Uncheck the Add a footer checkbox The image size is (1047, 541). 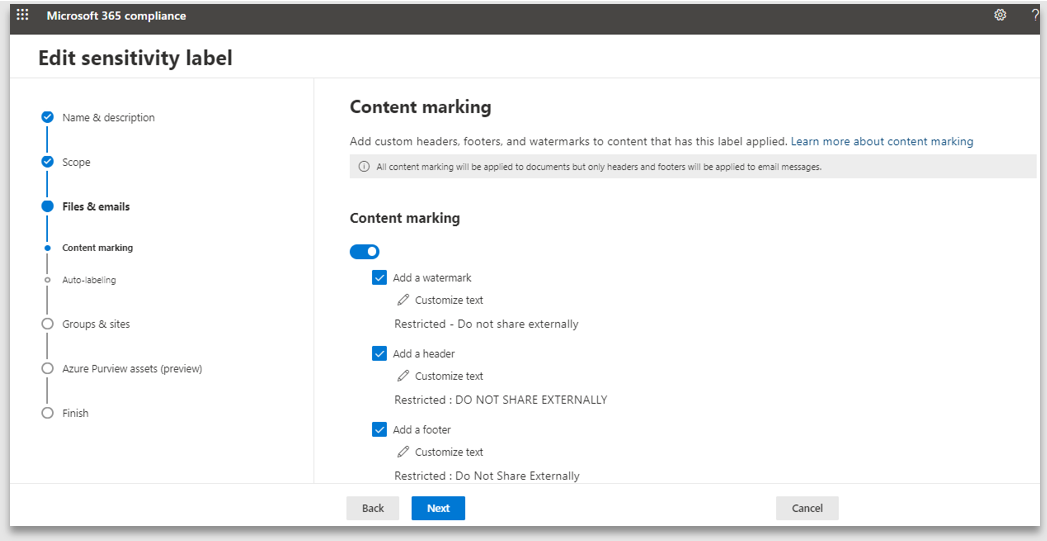[379, 430]
